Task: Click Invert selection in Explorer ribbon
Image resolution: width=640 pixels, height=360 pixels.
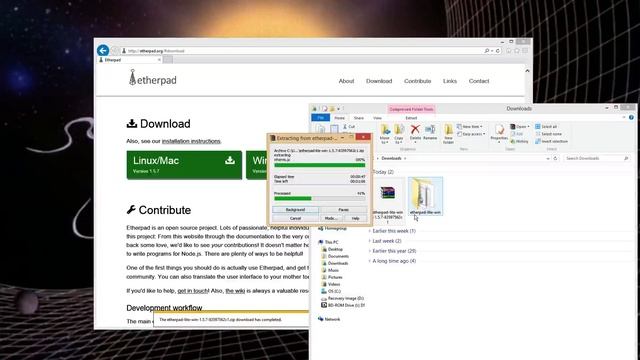Action: click(x=551, y=141)
